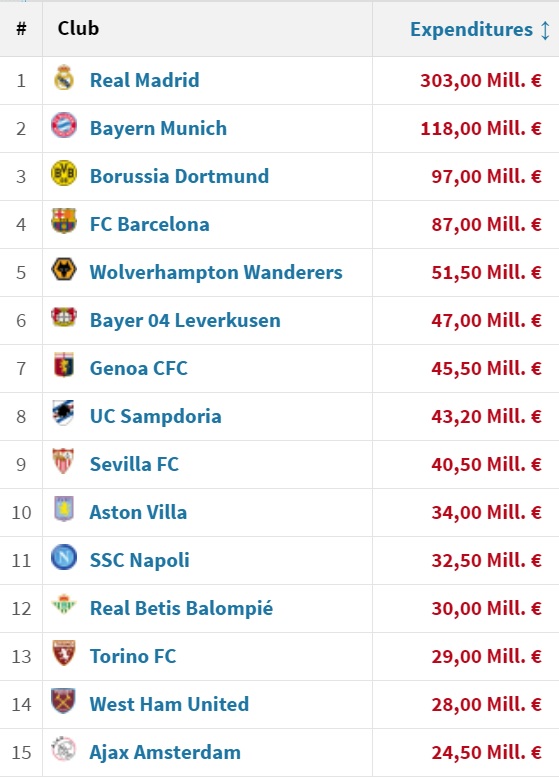Viewport: 559px width, 777px height.
Task: Click the FC Barcelona crest icon
Action: point(64,221)
